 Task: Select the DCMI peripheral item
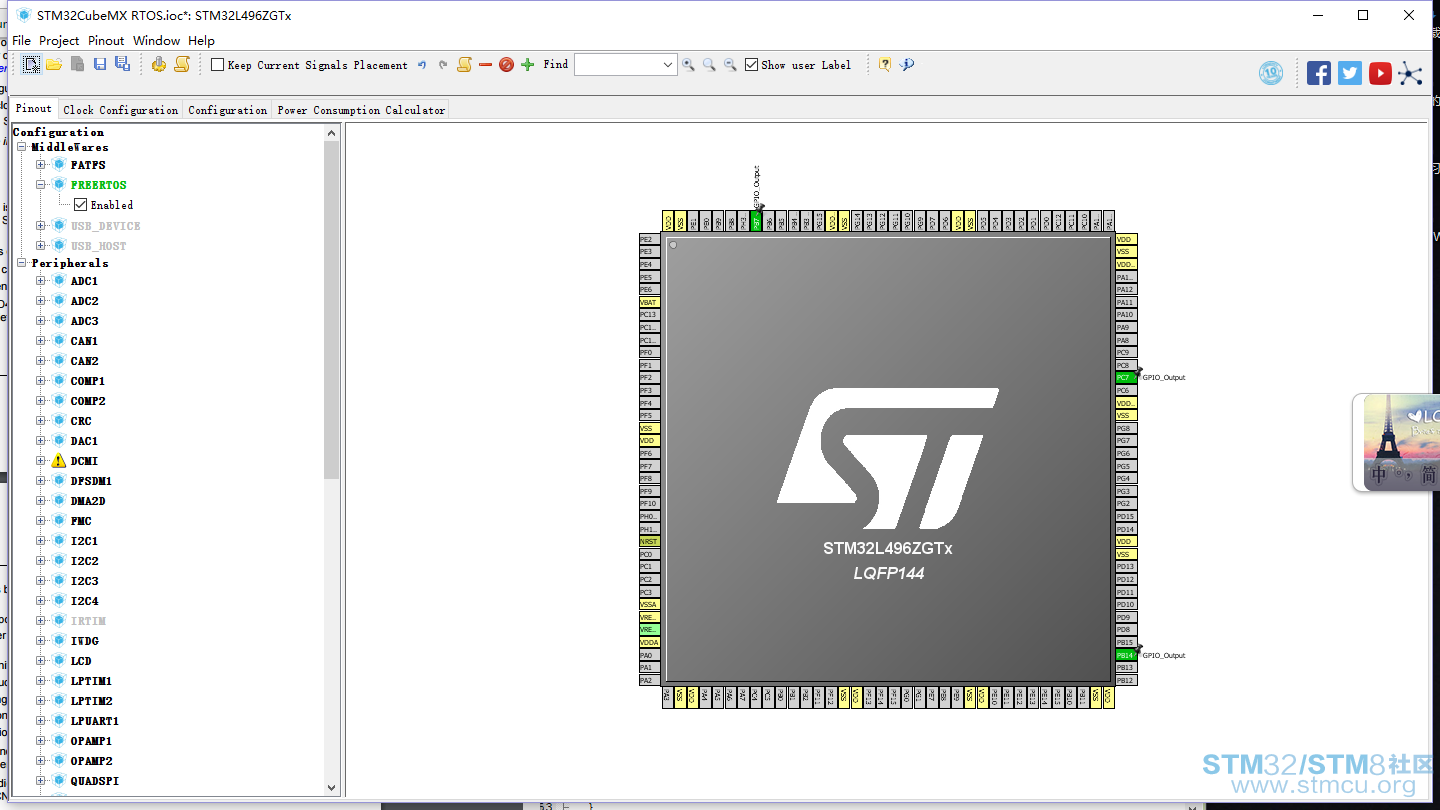(x=84, y=461)
